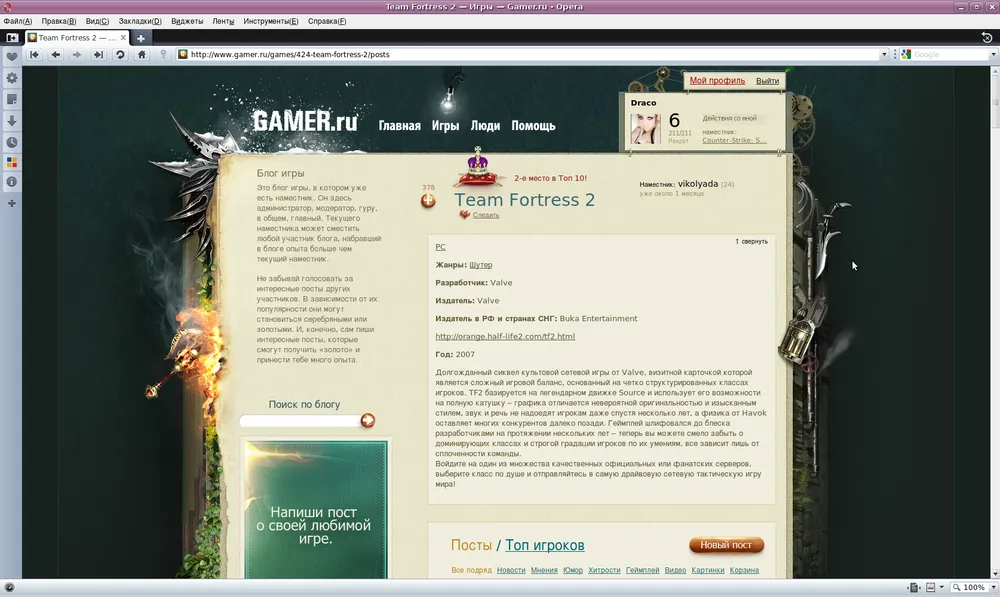Open the search engine dropdown arrow
1000x597 pixels.
coord(993,55)
